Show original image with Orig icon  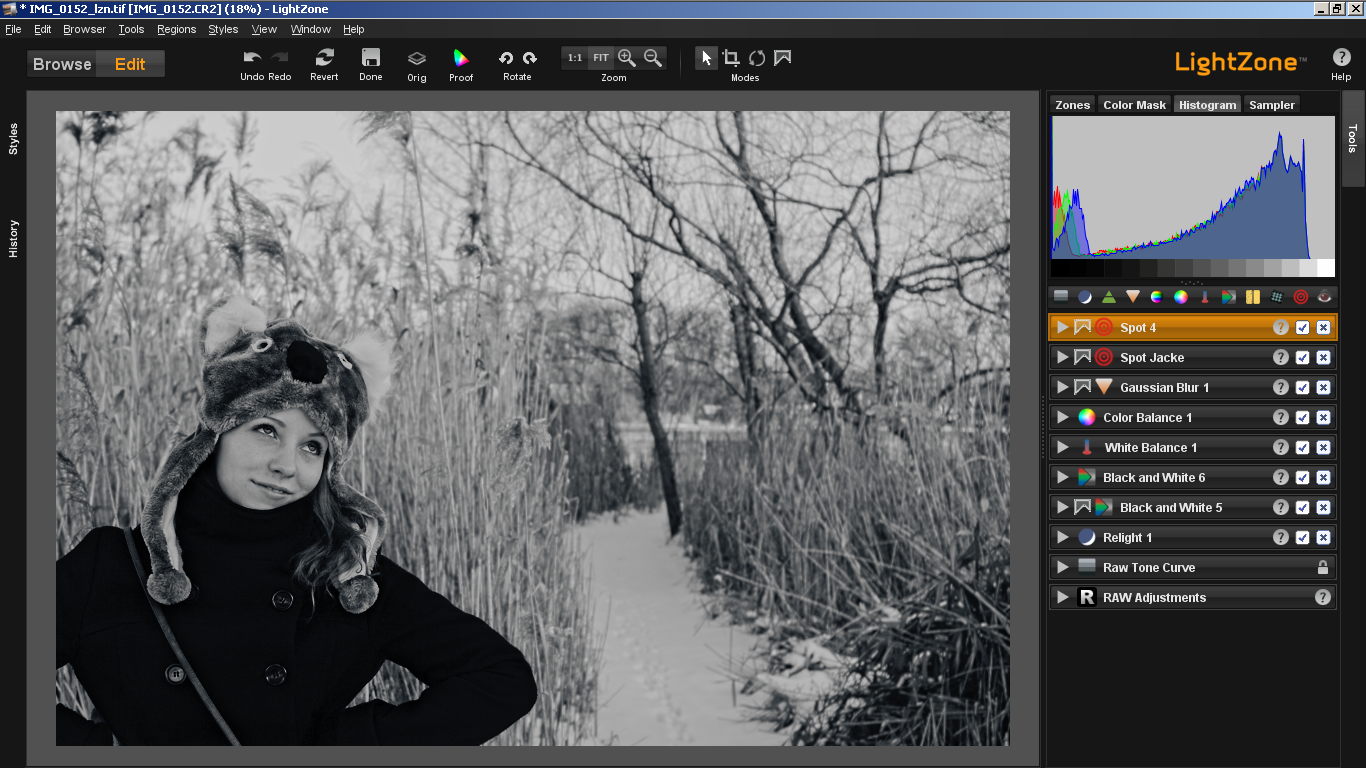[417, 58]
